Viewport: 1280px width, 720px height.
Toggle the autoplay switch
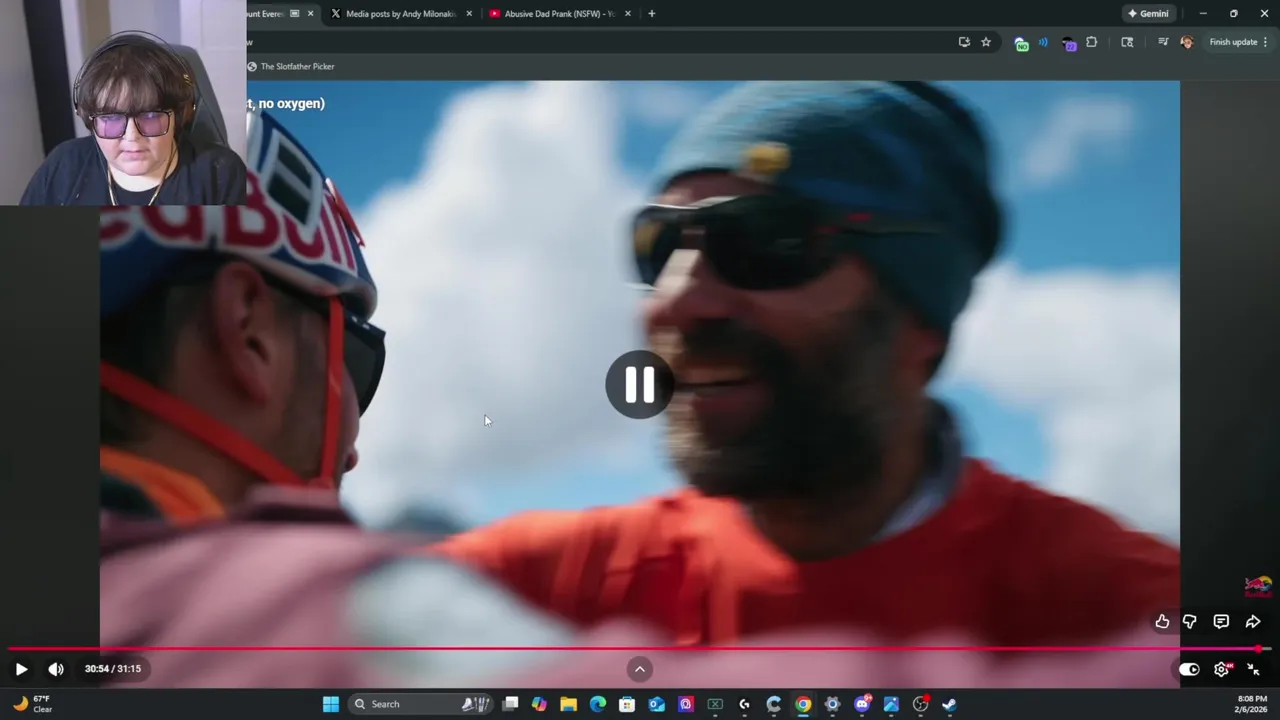(1189, 669)
